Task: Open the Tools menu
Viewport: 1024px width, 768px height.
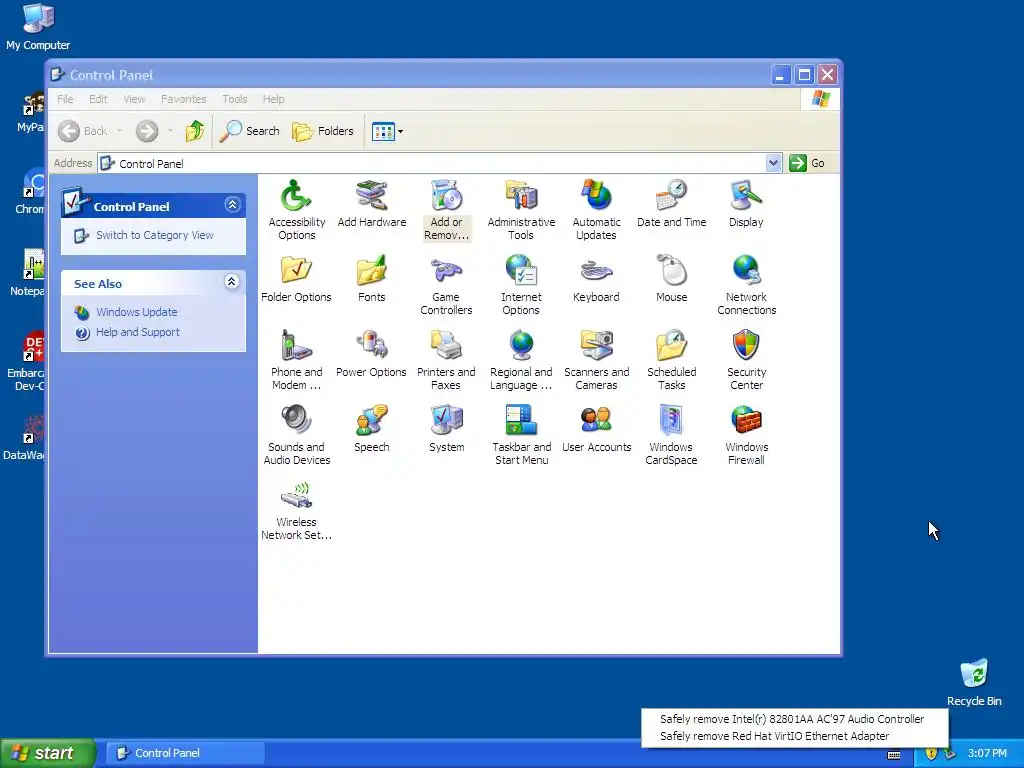Action: [234, 99]
